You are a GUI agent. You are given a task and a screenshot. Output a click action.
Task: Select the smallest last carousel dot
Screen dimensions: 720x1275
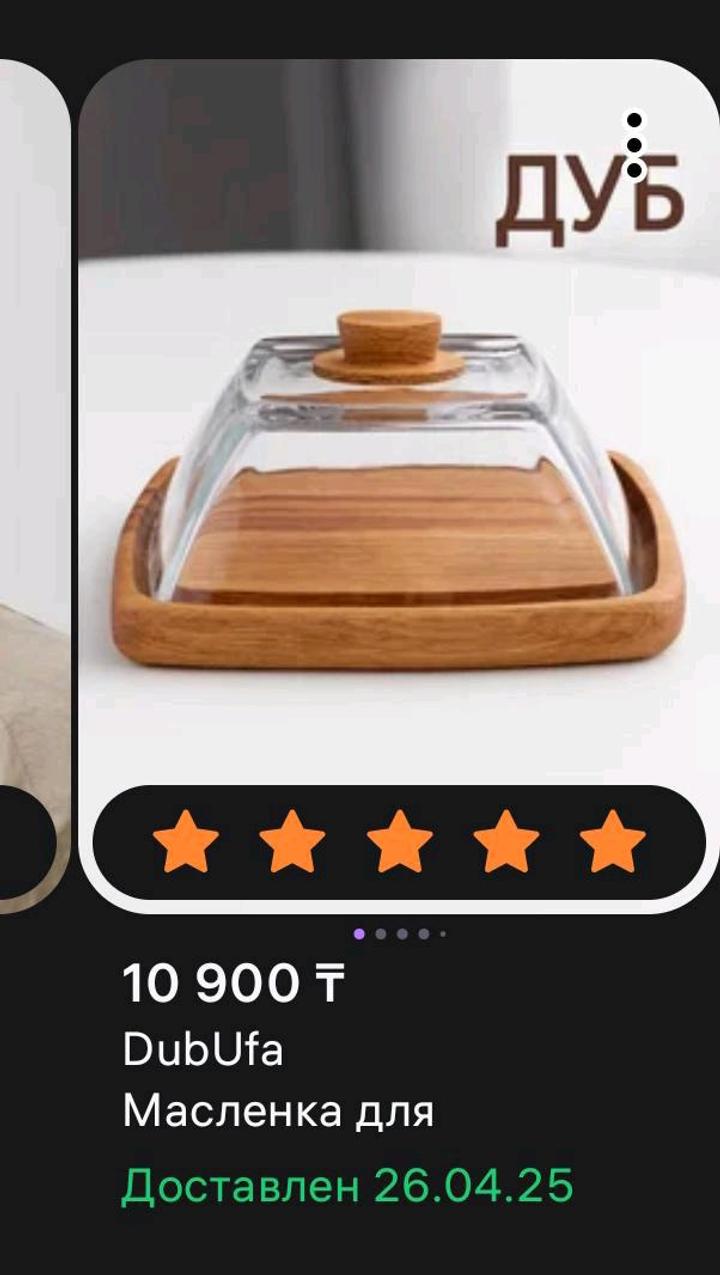pyautogui.click(x=443, y=934)
